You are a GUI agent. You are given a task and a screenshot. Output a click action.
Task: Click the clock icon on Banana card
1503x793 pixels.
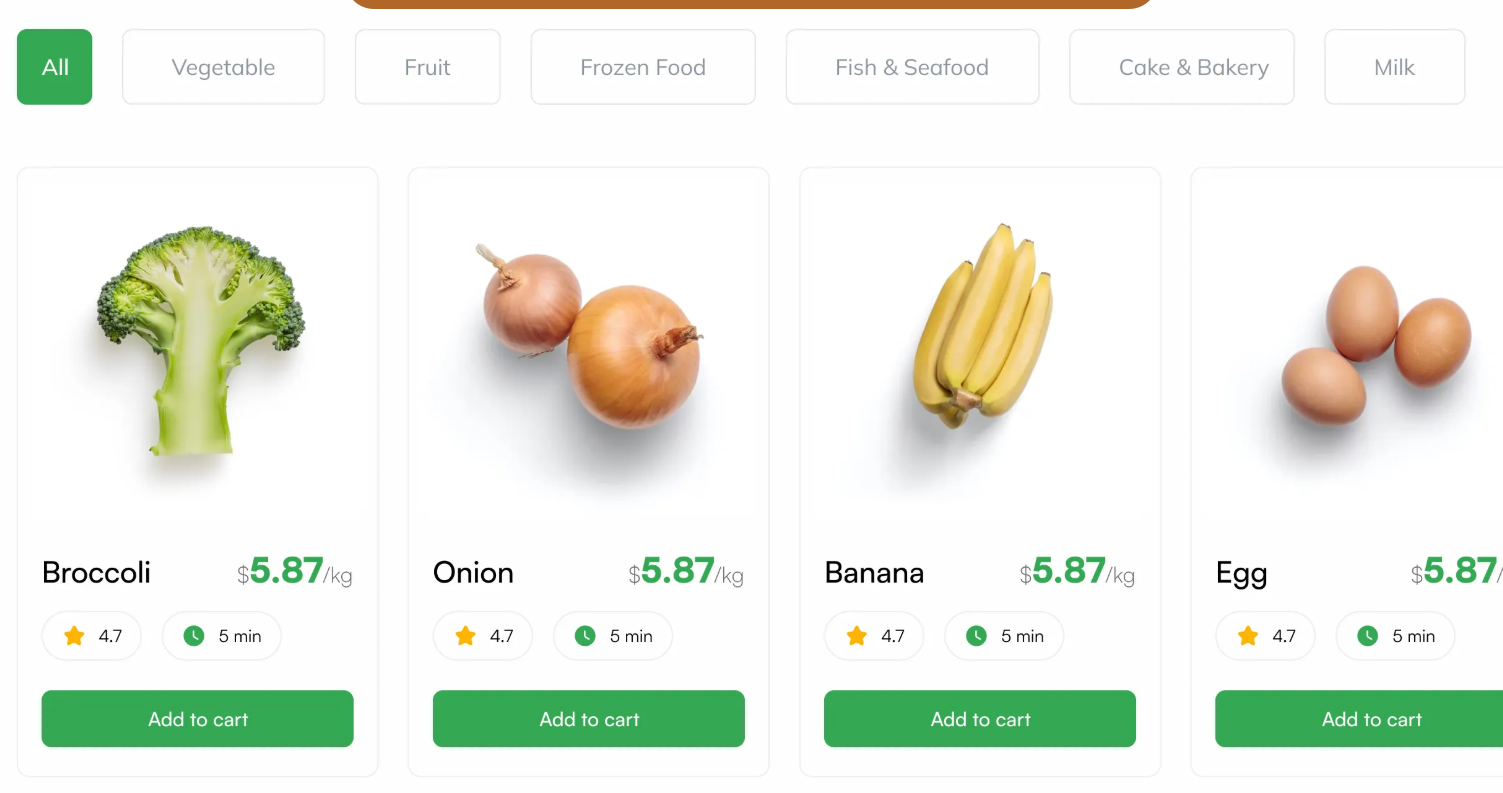[x=976, y=636]
